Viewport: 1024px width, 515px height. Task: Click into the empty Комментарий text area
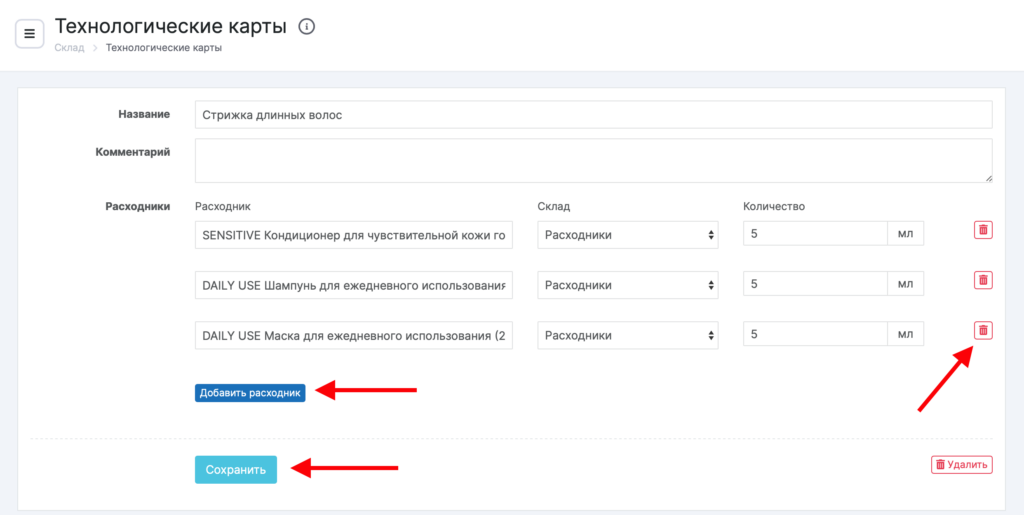pos(593,160)
